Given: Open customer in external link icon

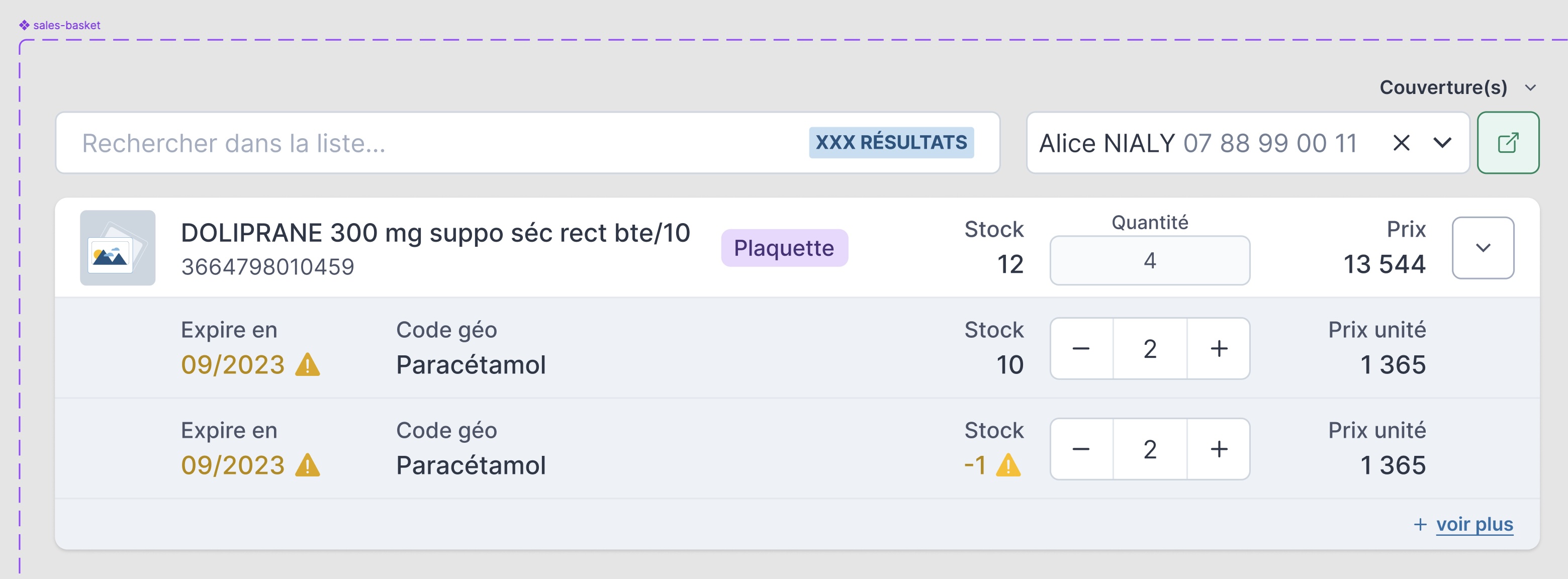Looking at the screenshot, I should coord(1508,143).
